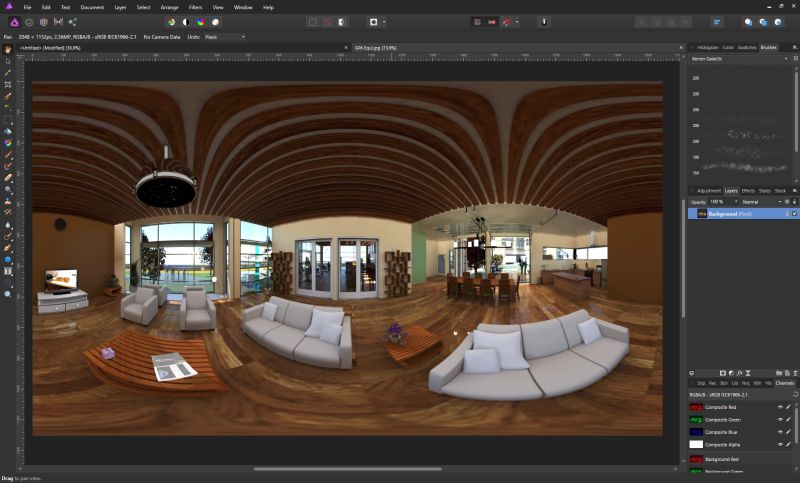The height and width of the screenshot is (483, 800).
Task: Select the Background layer row
Action: point(742,214)
